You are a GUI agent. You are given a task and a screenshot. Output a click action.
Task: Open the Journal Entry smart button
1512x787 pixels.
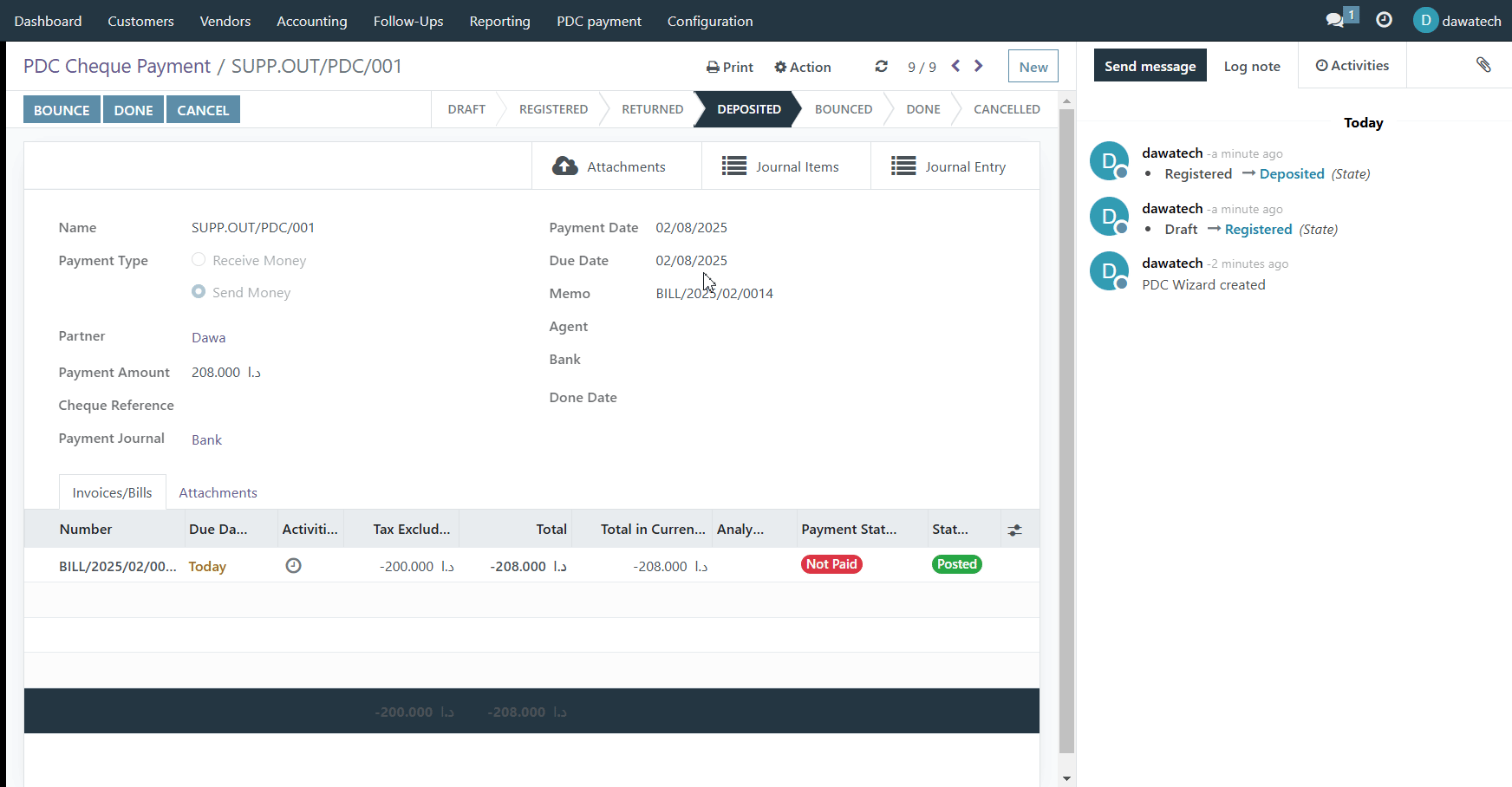point(955,166)
